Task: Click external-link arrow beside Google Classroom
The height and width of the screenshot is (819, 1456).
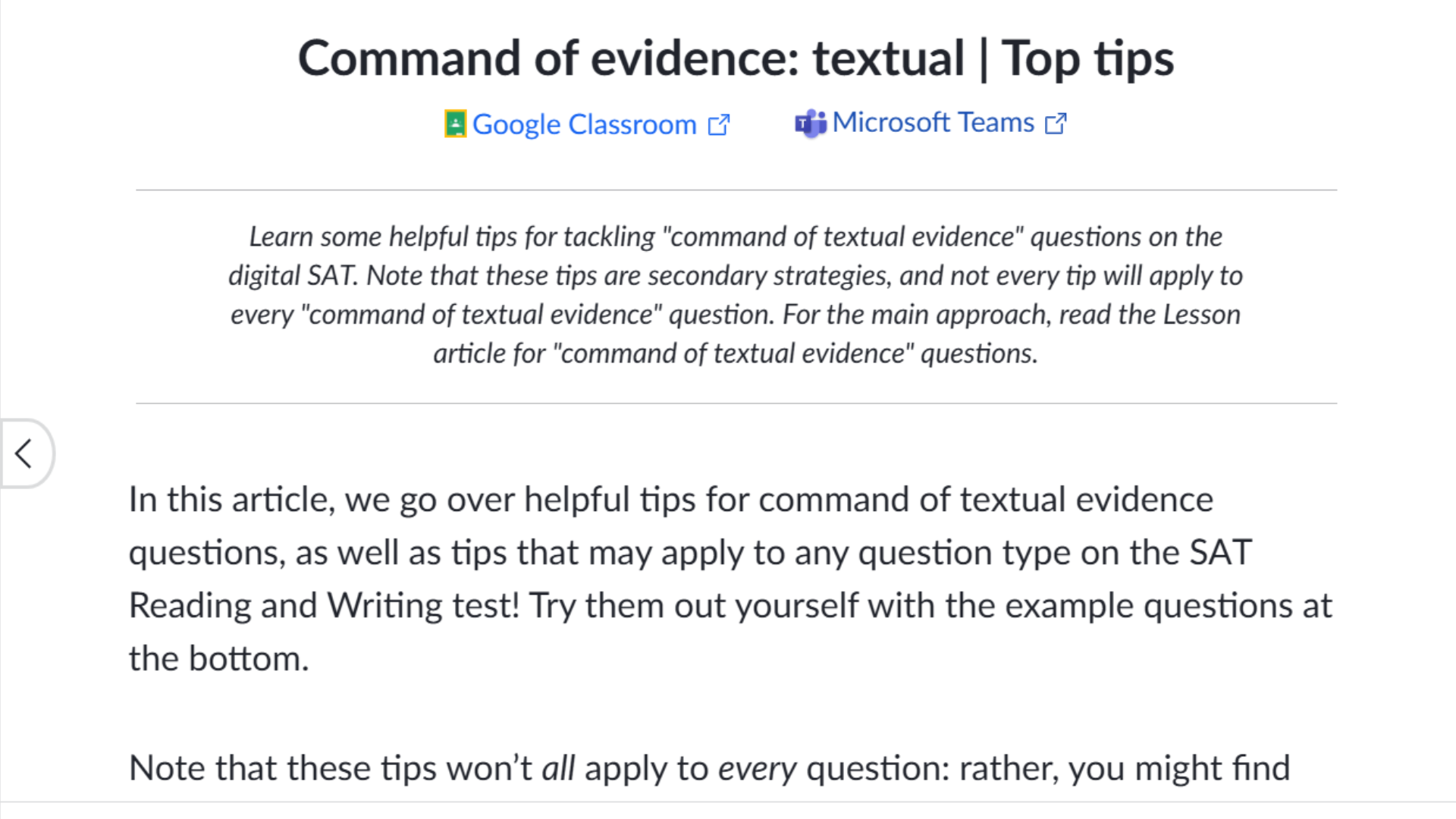Action: (x=718, y=124)
